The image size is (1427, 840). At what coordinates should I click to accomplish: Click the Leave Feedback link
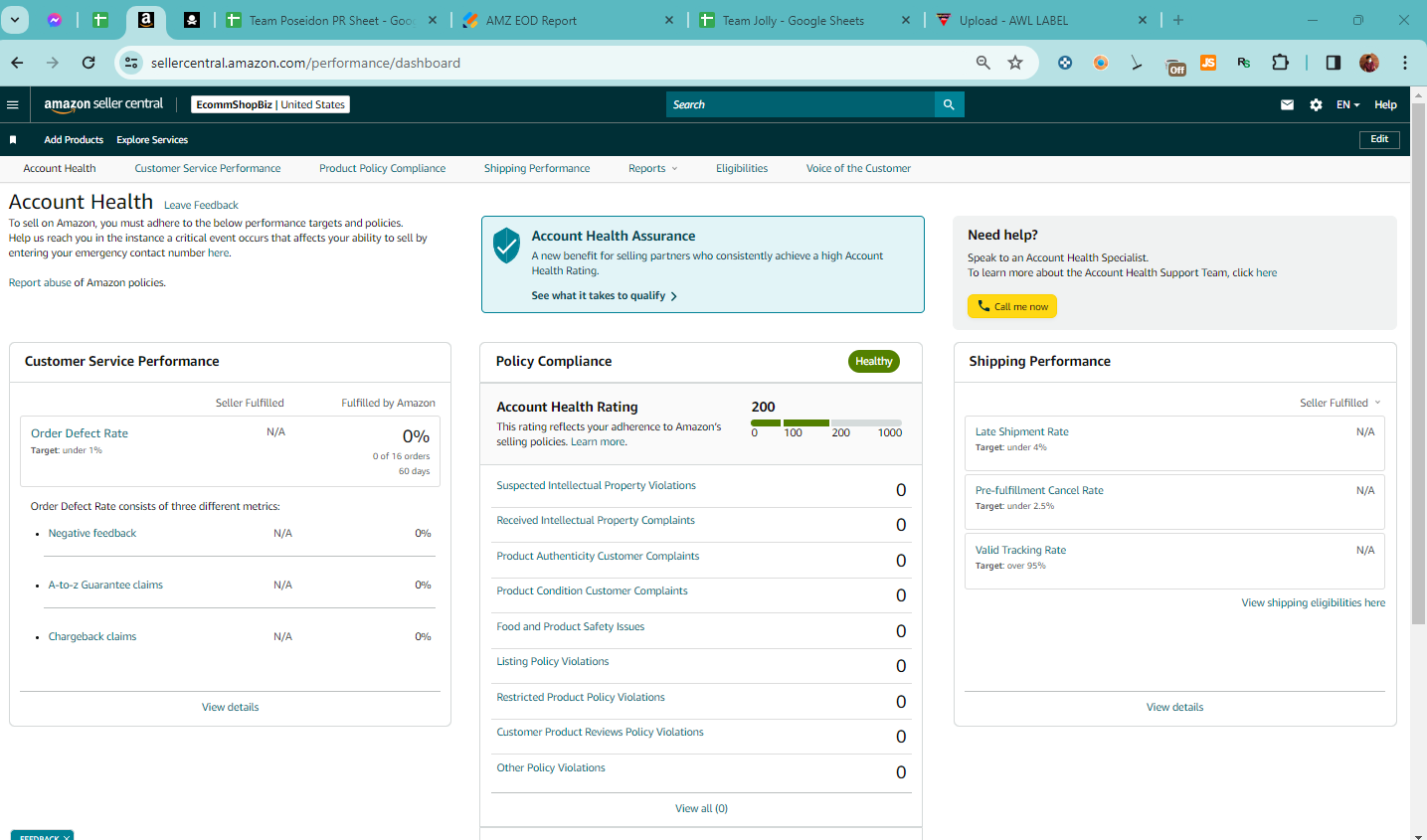coord(201,206)
